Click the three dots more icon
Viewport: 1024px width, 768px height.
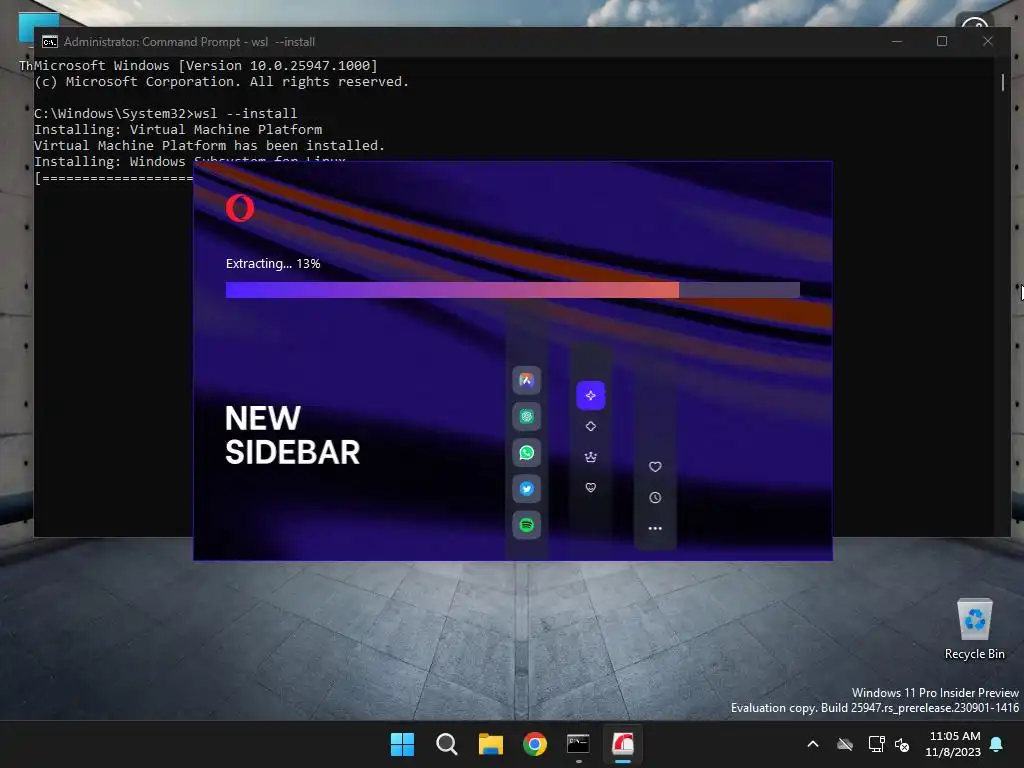click(655, 528)
